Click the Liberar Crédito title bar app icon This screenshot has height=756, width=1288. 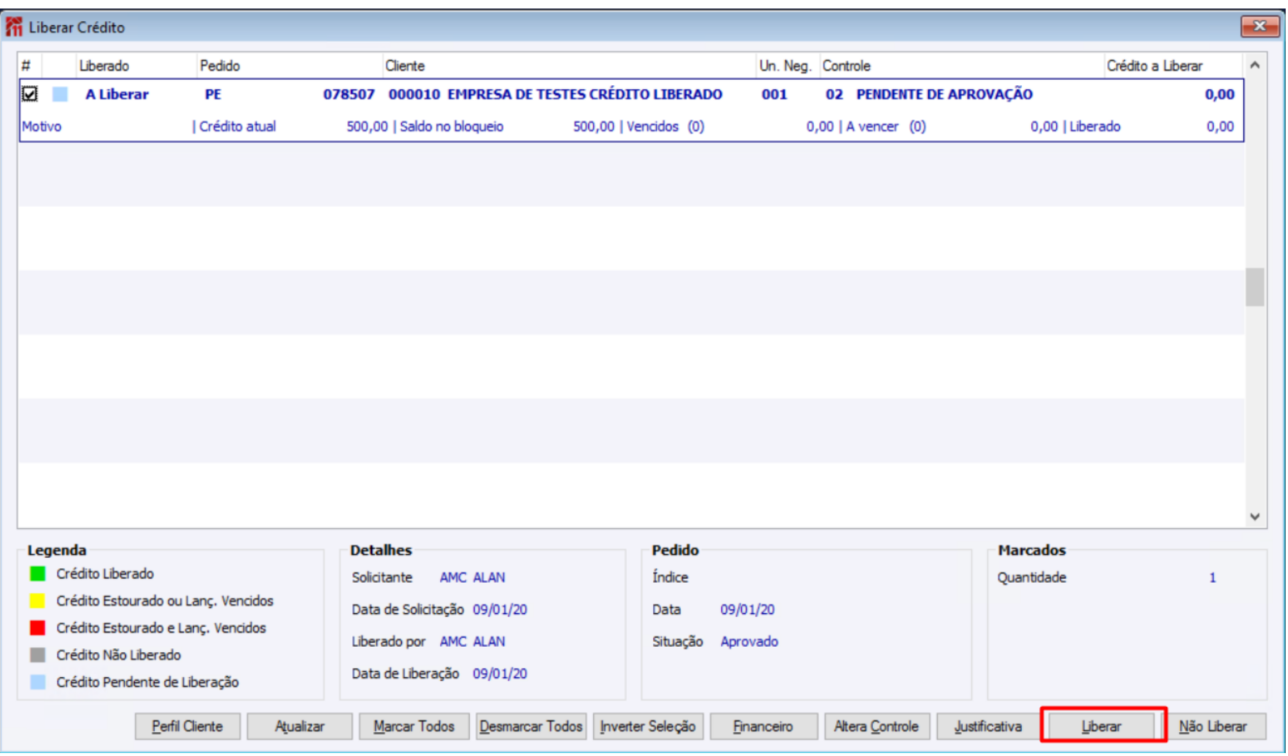click(14, 26)
